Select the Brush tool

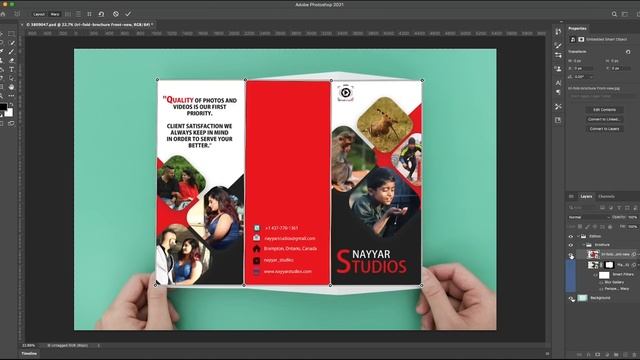(11, 52)
